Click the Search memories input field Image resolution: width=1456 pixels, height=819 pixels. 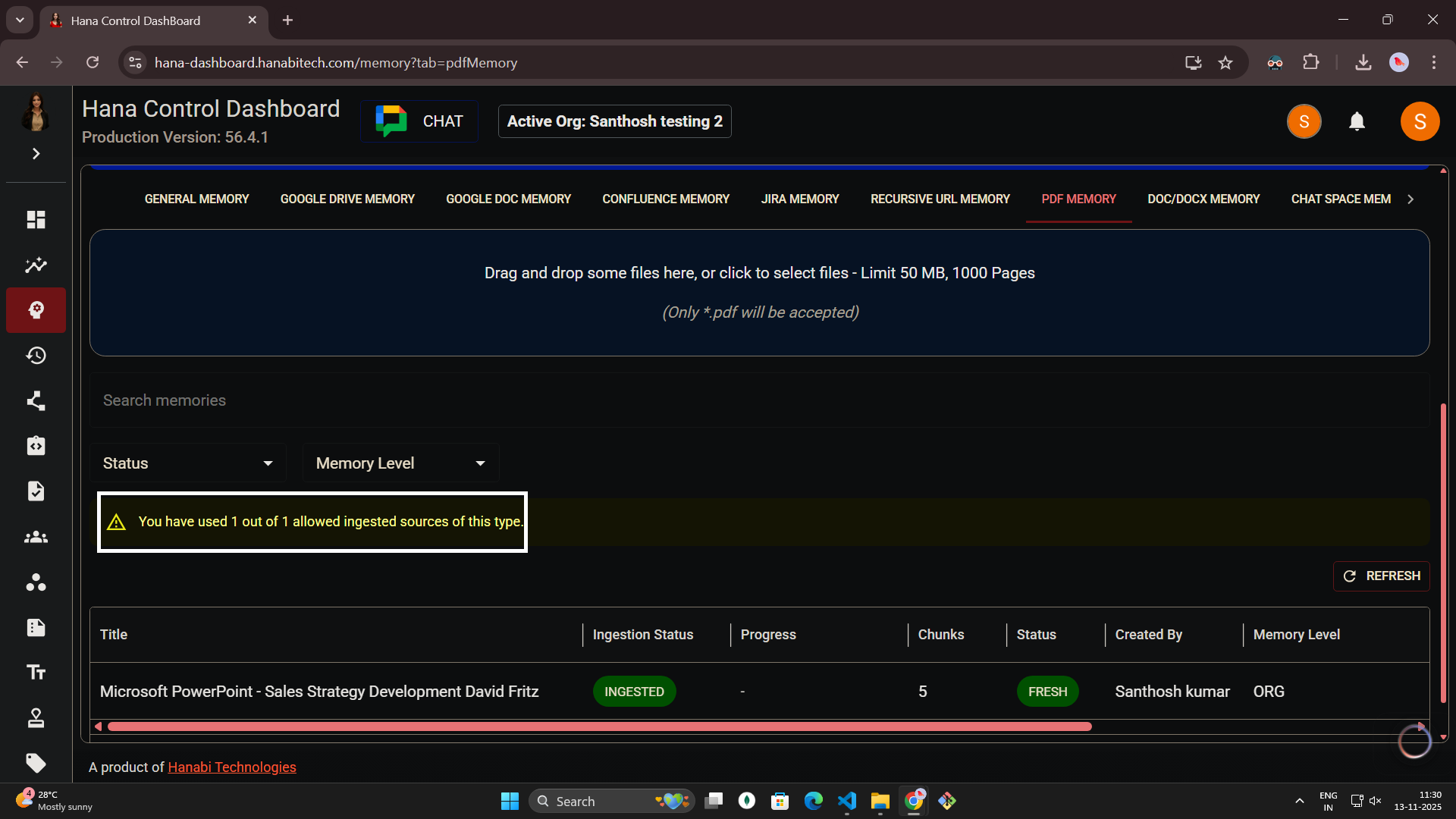455,400
